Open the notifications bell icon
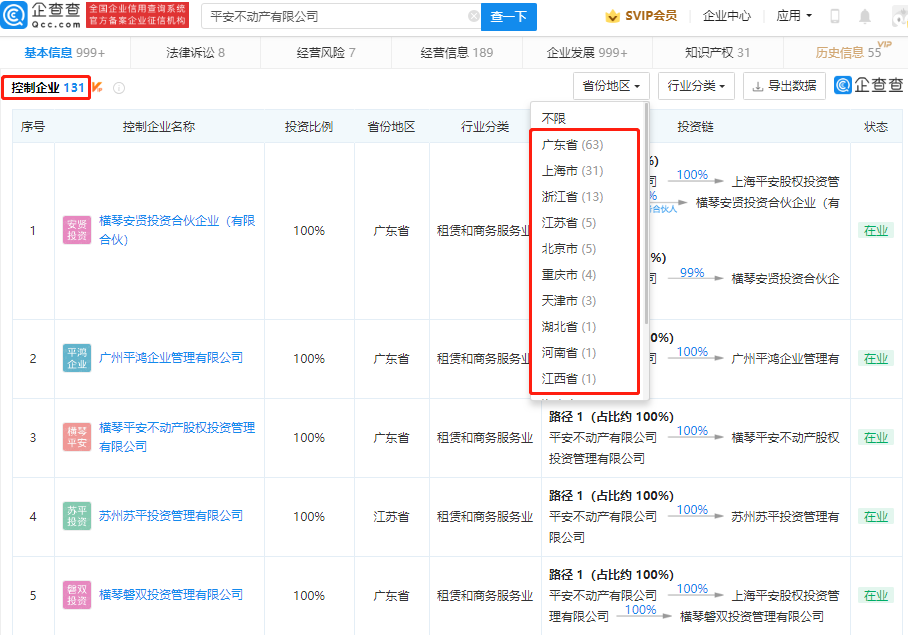The width and height of the screenshot is (908, 635). pos(865,16)
